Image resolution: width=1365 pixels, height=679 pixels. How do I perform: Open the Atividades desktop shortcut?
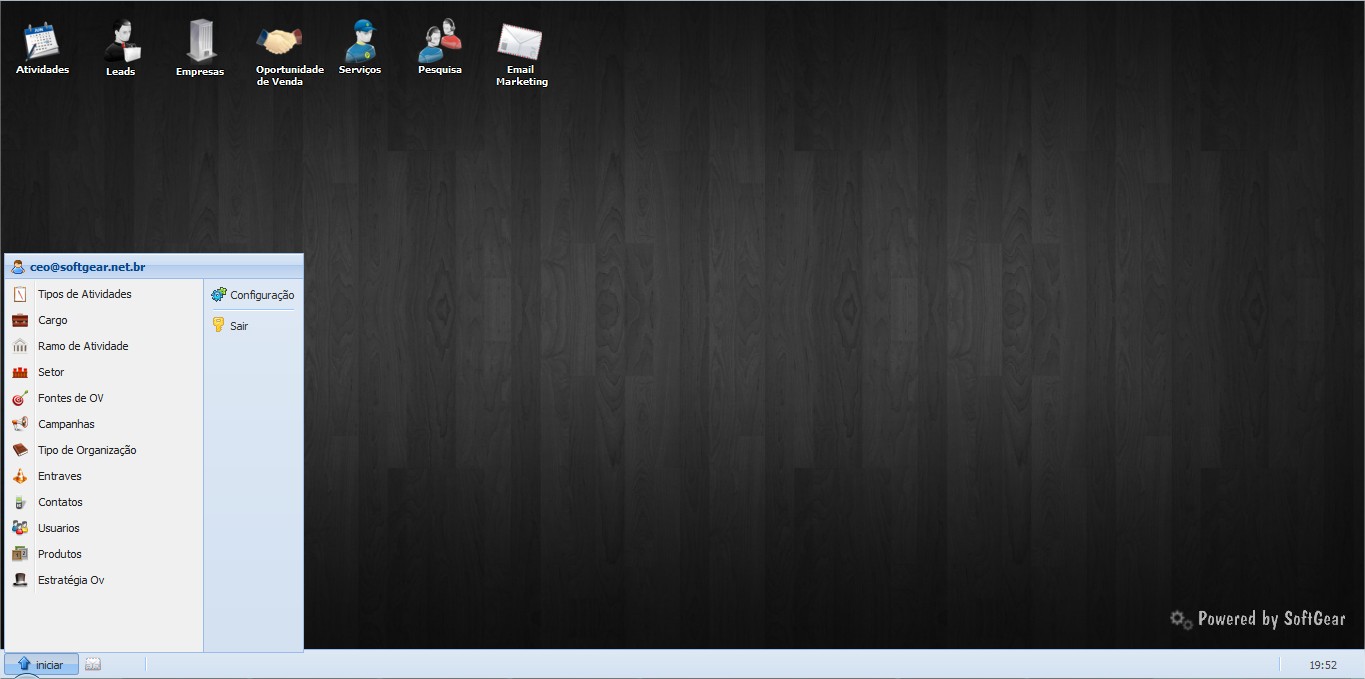42,48
